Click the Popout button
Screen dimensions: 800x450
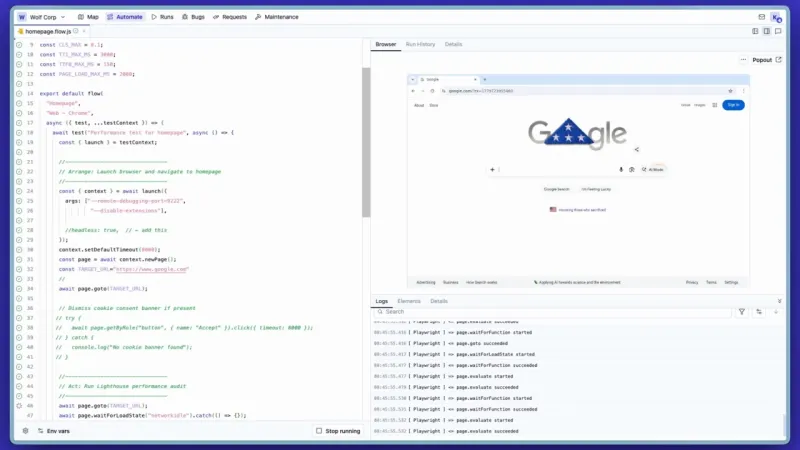[767, 60]
